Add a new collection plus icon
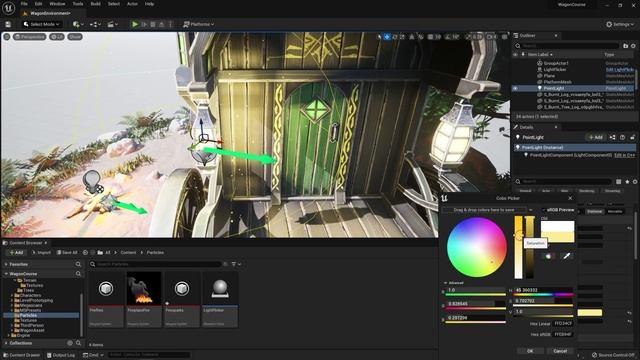Screen dimensions: 640x360 [70, 343]
